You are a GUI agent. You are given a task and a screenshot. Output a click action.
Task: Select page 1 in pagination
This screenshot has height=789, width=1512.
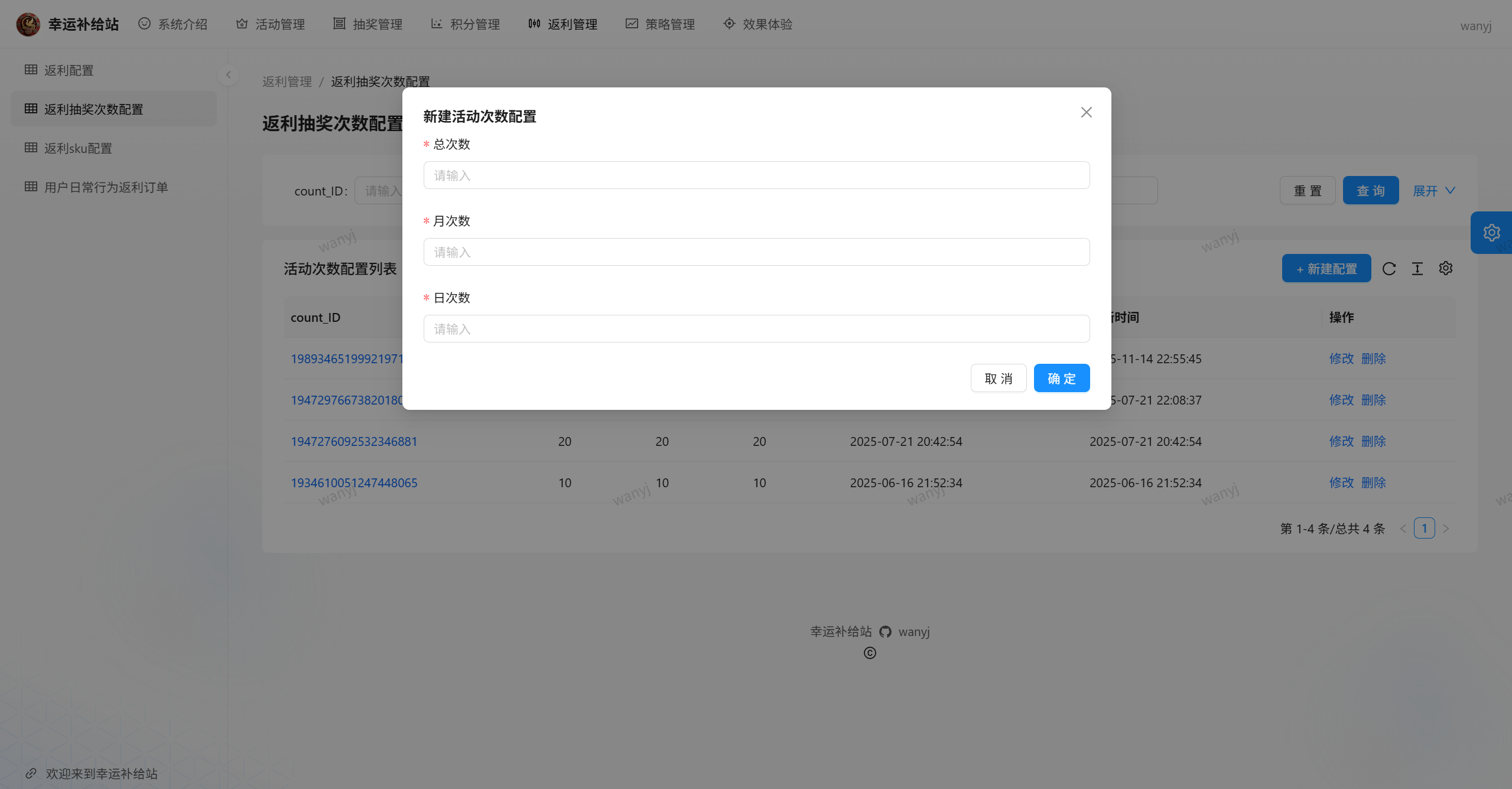[1424, 528]
